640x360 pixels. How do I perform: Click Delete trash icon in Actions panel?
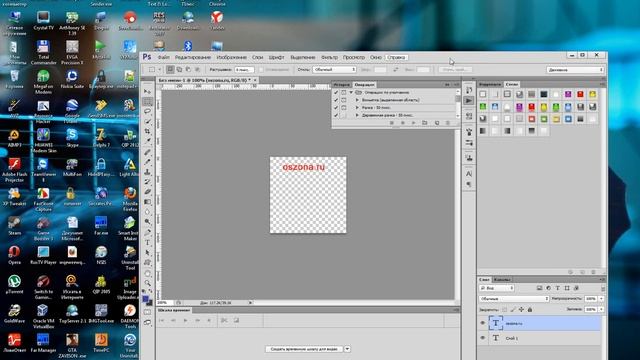[x=447, y=122]
